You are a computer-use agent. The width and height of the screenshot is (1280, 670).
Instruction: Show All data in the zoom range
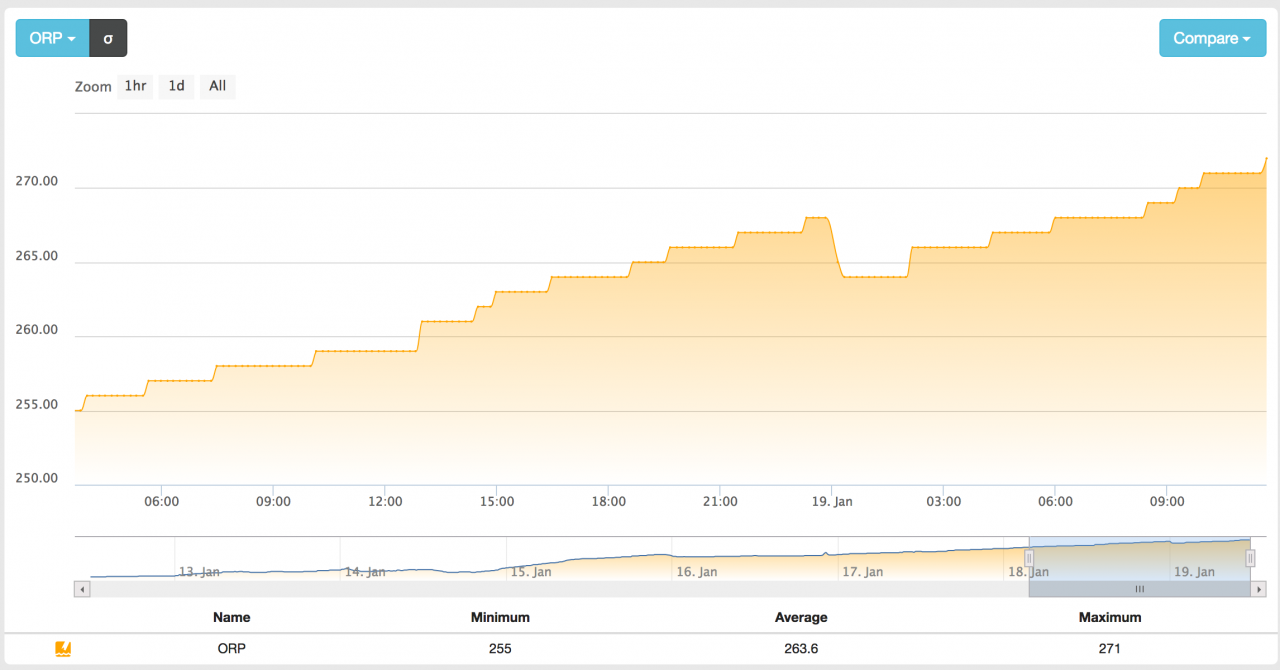coord(217,86)
